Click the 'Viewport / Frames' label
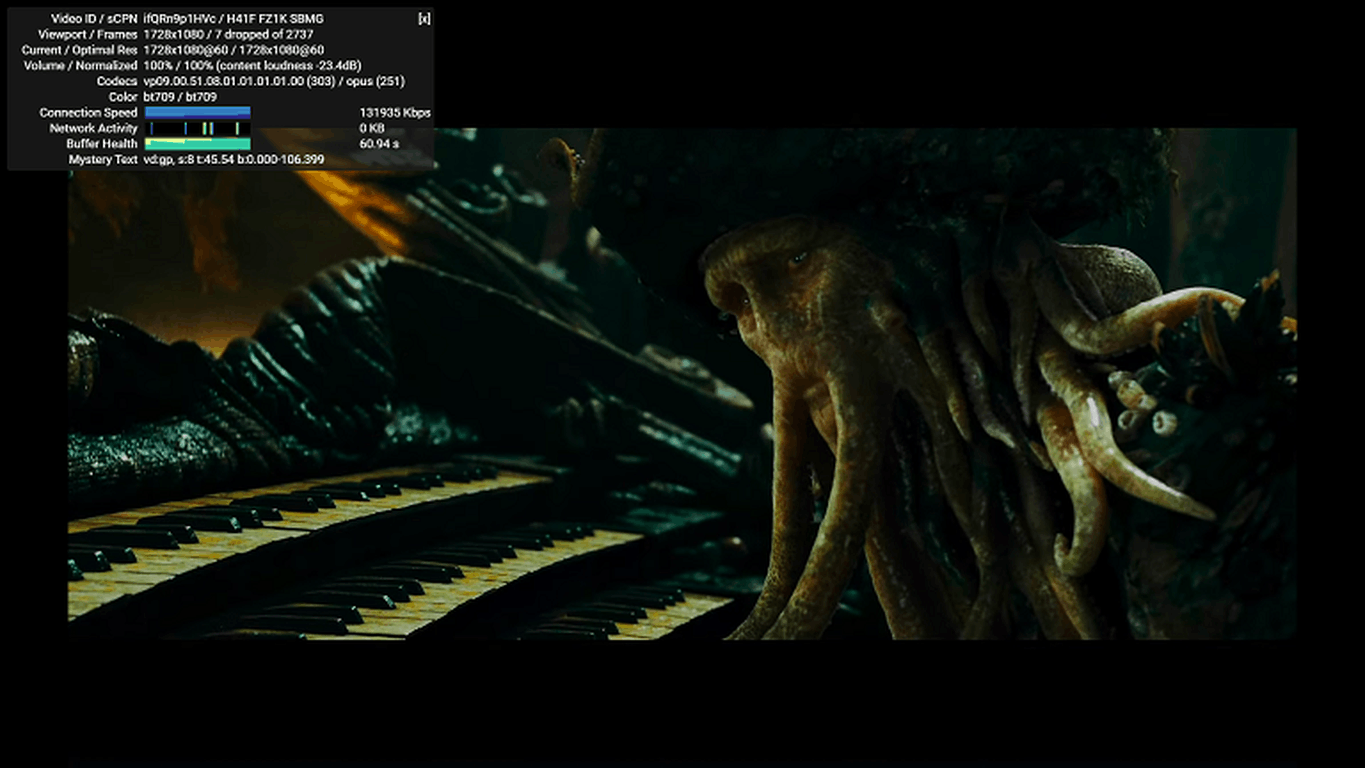1365x768 pixels. pyautogui.click(x=86, y=34)
